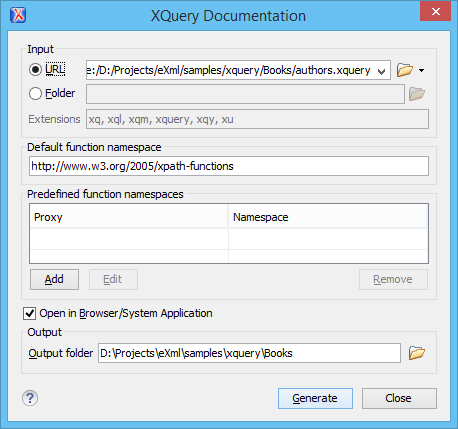Click the Folder path input field
This screenshot has width=458, height=429.
(245, 94)
